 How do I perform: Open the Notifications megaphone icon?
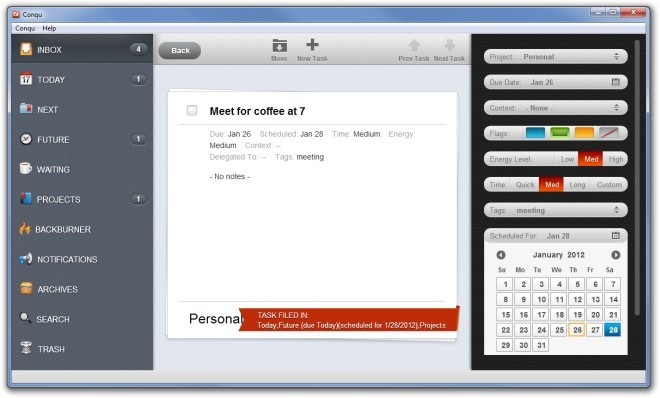(x=26, y=258)
